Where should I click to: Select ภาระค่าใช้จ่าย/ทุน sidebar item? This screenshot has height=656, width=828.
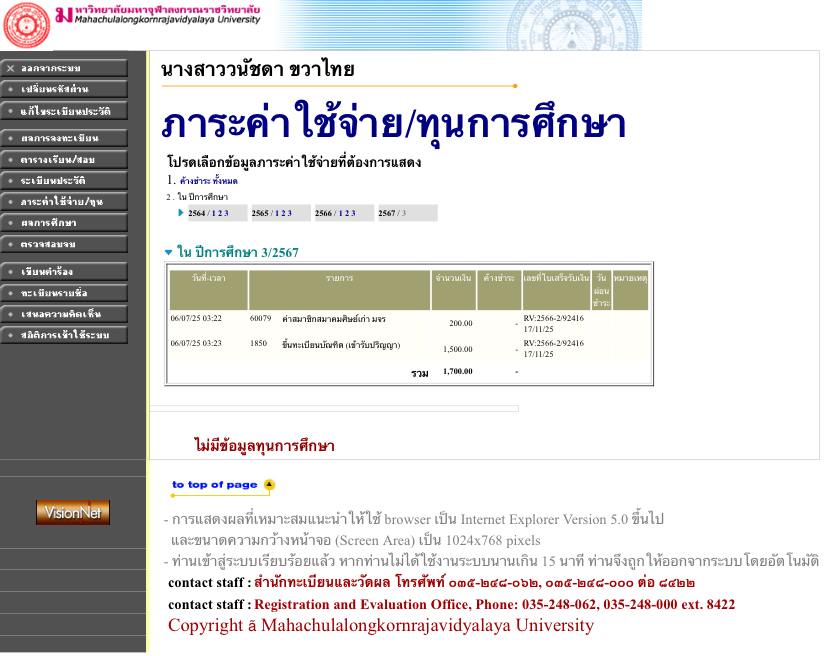pyautogui.click(x=64, y=201)
